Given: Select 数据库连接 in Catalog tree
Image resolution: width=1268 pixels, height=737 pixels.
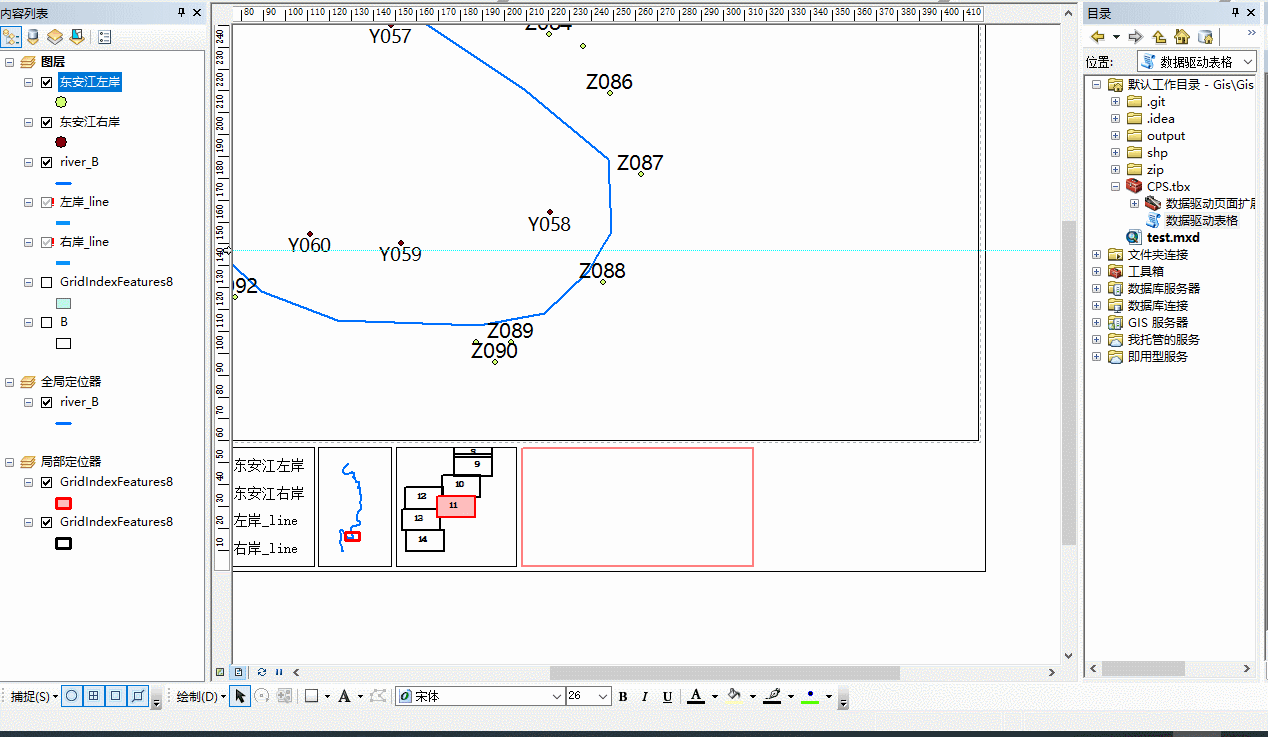Looking at the screenshot, I should 1158,305.
